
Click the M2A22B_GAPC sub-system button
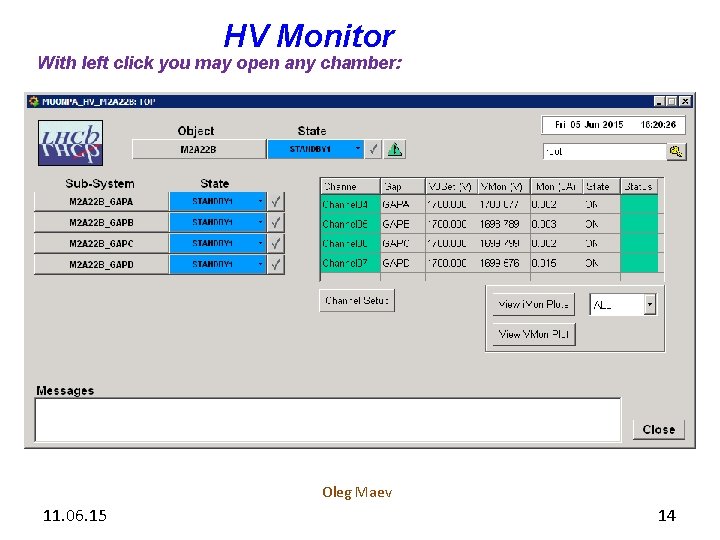101,243
